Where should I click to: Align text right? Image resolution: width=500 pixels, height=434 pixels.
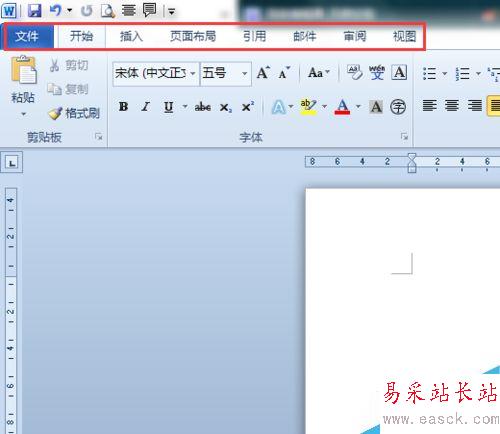(475, 106)
